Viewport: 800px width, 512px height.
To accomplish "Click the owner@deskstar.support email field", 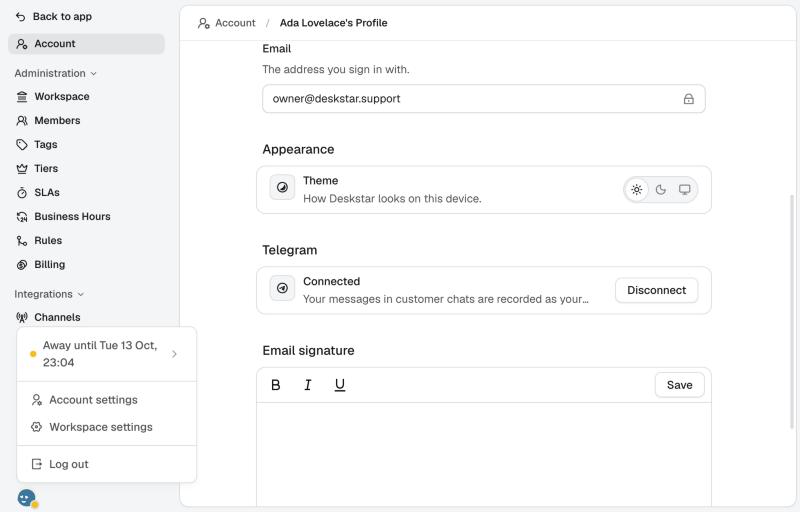I will 484,99.
